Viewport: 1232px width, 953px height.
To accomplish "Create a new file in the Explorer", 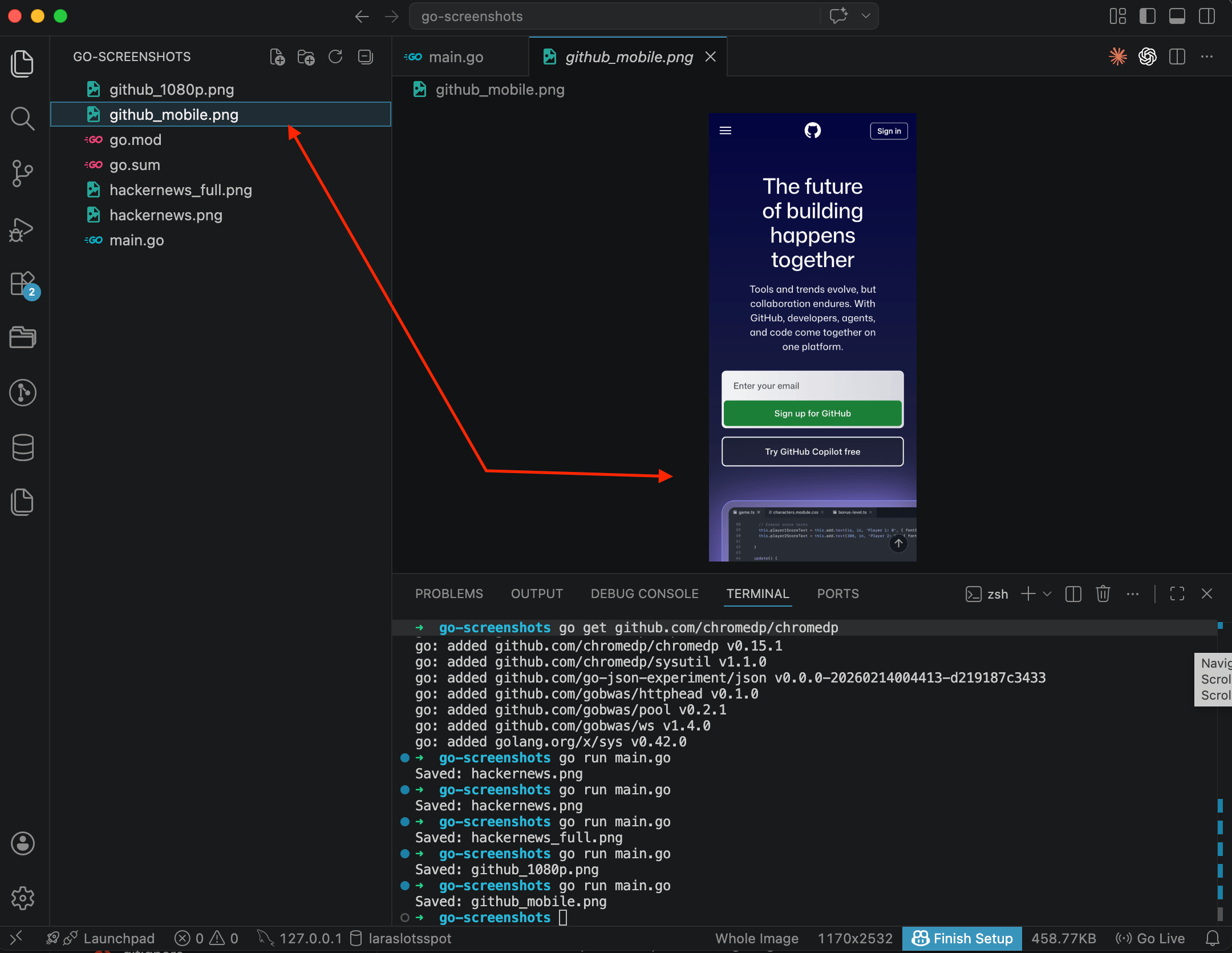I will [278, 56].
